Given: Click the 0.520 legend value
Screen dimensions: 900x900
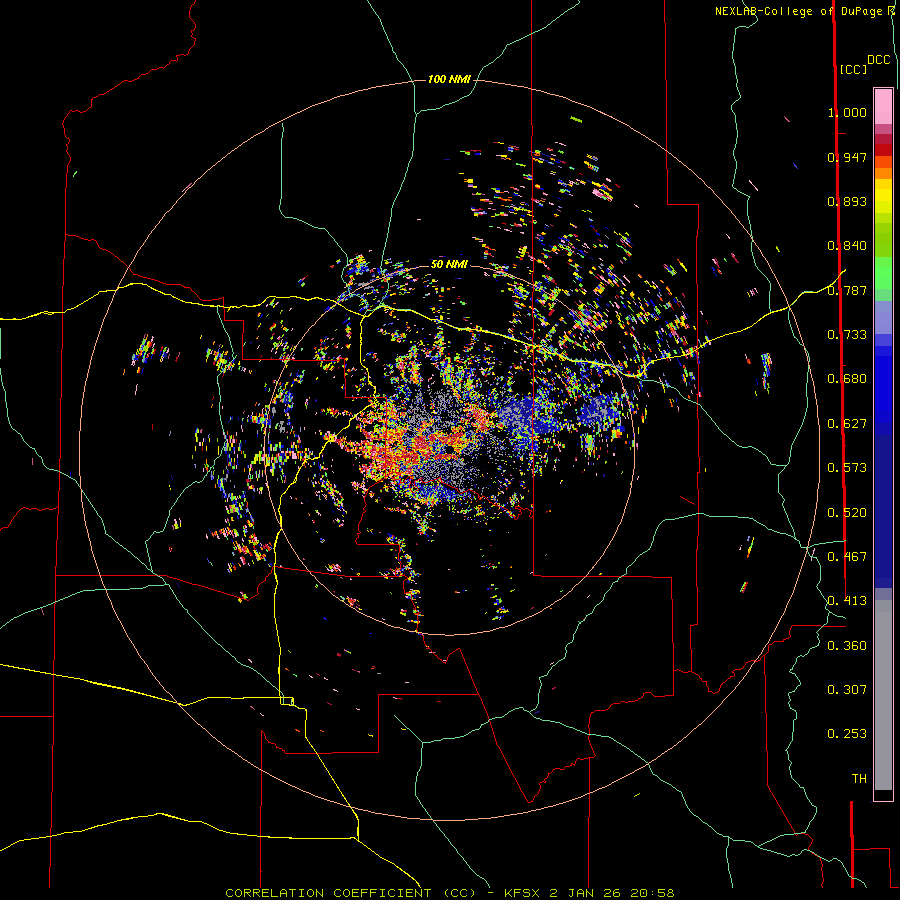Looking at the screenshot, I should click(x=847, y=513).
